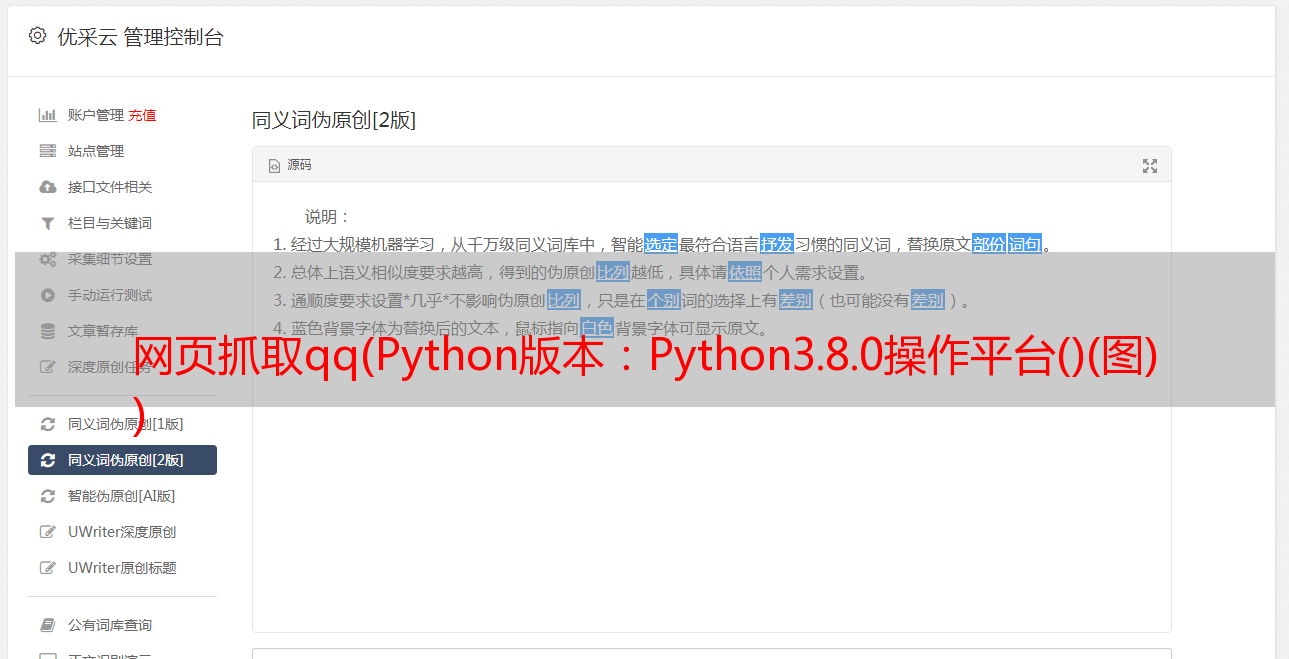Image resolution: width=1289 pixels, height=659 pixels.
Task: Click the refresh icon beside 智能伪原创[AI版]
Action: pyautogui.click(x=47, y=496)
